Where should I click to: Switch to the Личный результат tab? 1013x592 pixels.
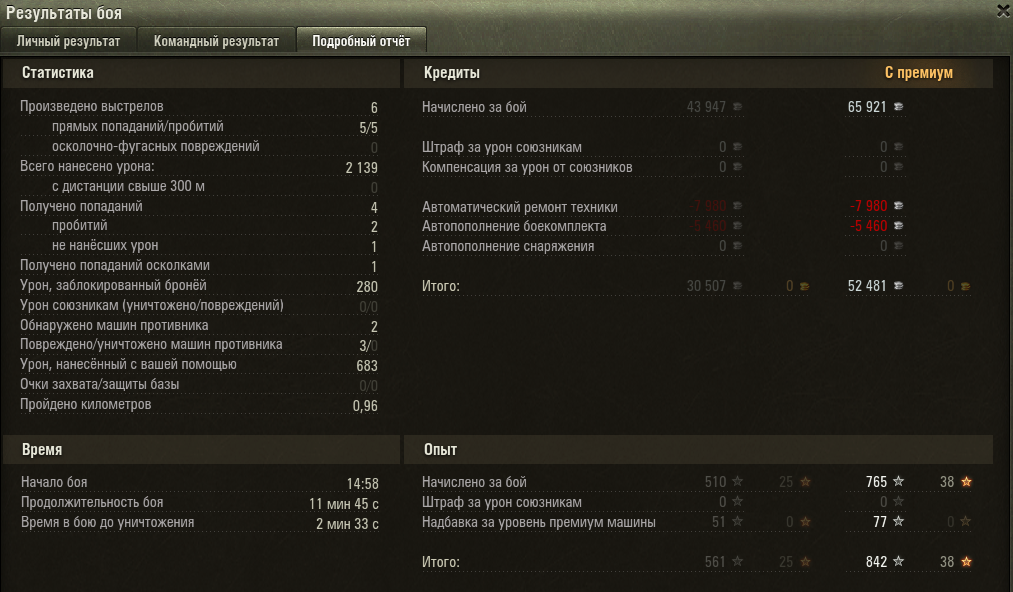[x=68, y=41]
